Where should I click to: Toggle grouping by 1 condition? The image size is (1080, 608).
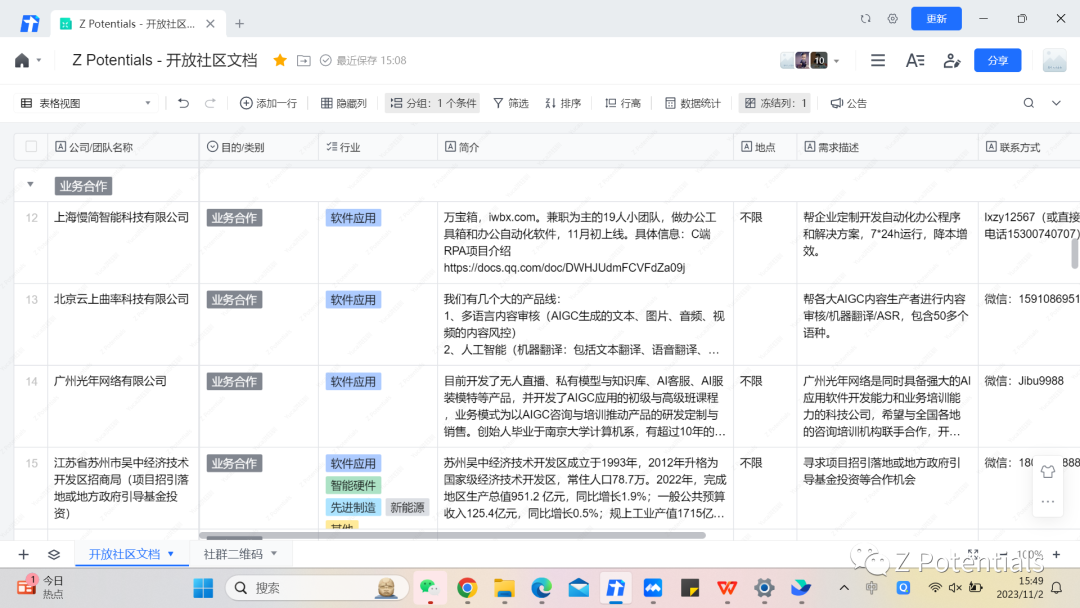coord(433,103)
